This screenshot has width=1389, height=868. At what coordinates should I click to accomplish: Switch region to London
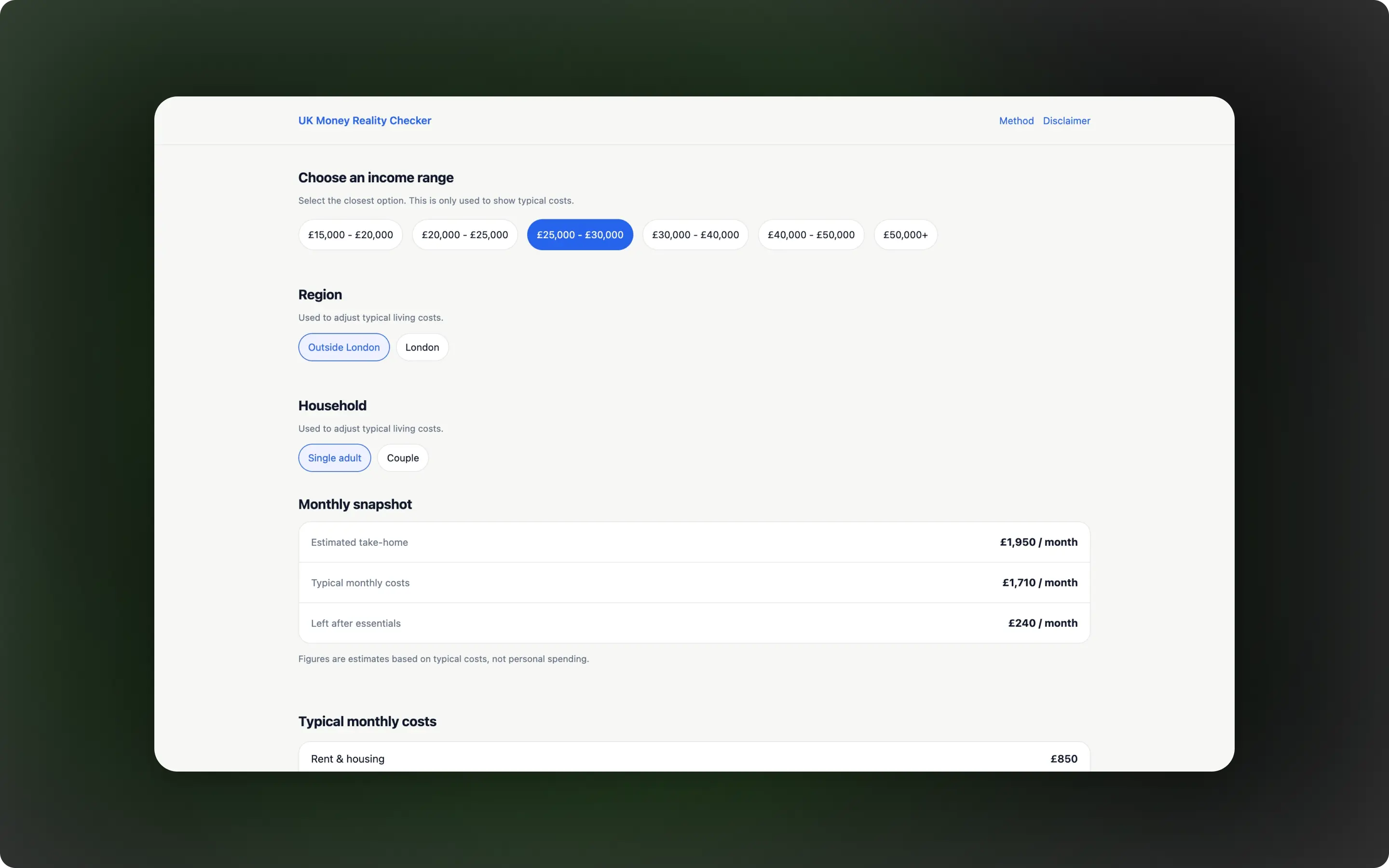[x=422, y=347]
